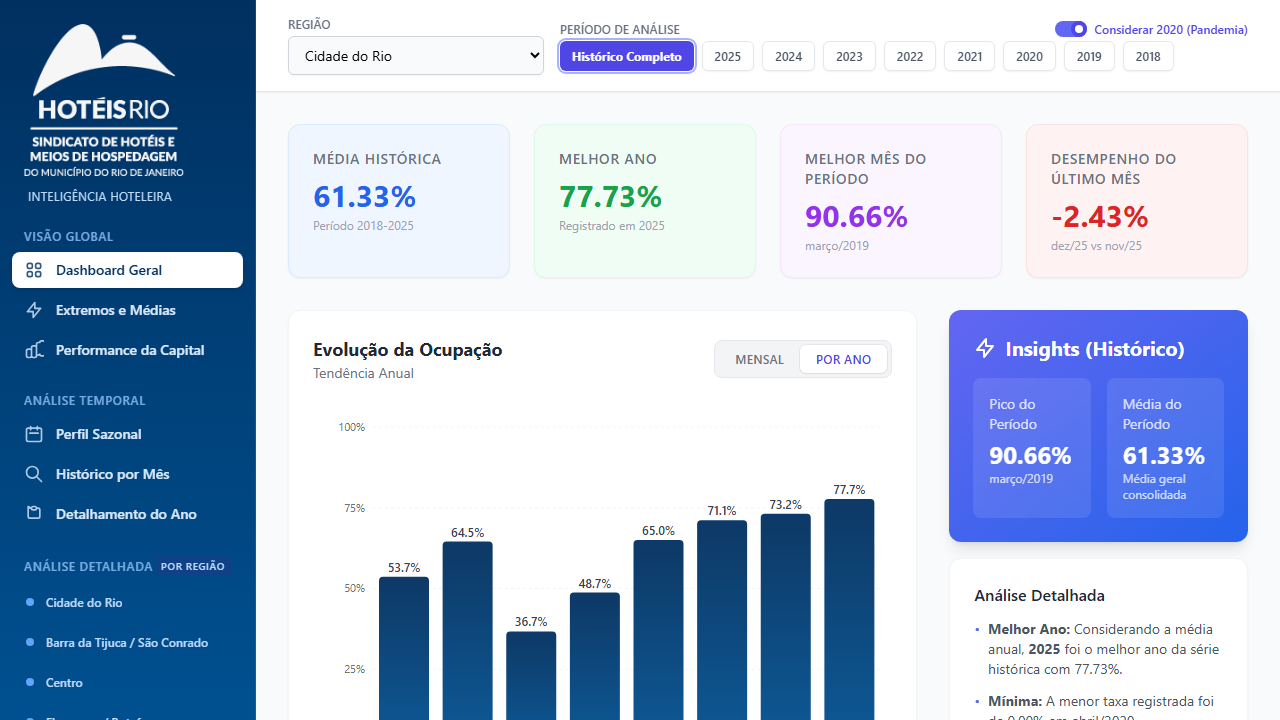This screenshot has width=1280, height=720.
Task: Click the Perfil Sazonal calendar icon
Action: coord(34,434)
